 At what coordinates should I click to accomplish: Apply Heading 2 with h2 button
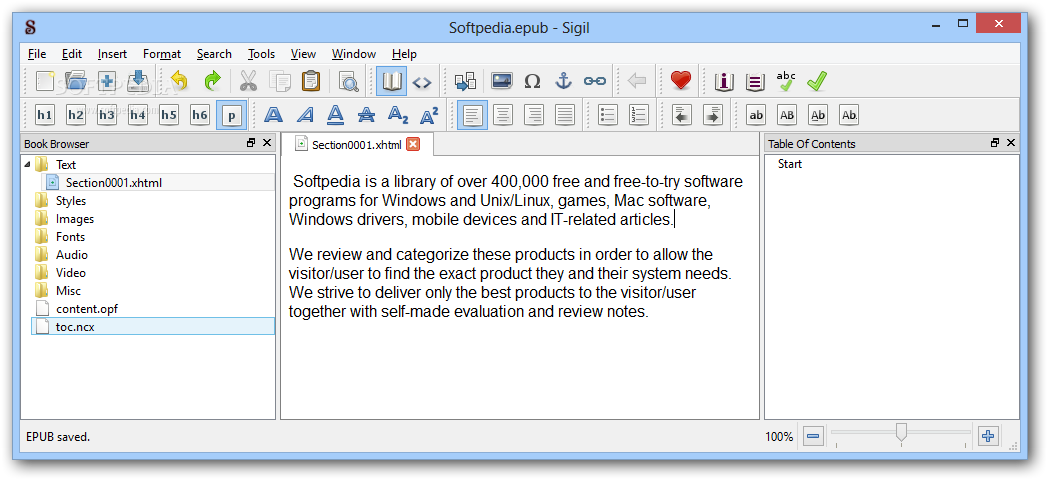point(76,115)
